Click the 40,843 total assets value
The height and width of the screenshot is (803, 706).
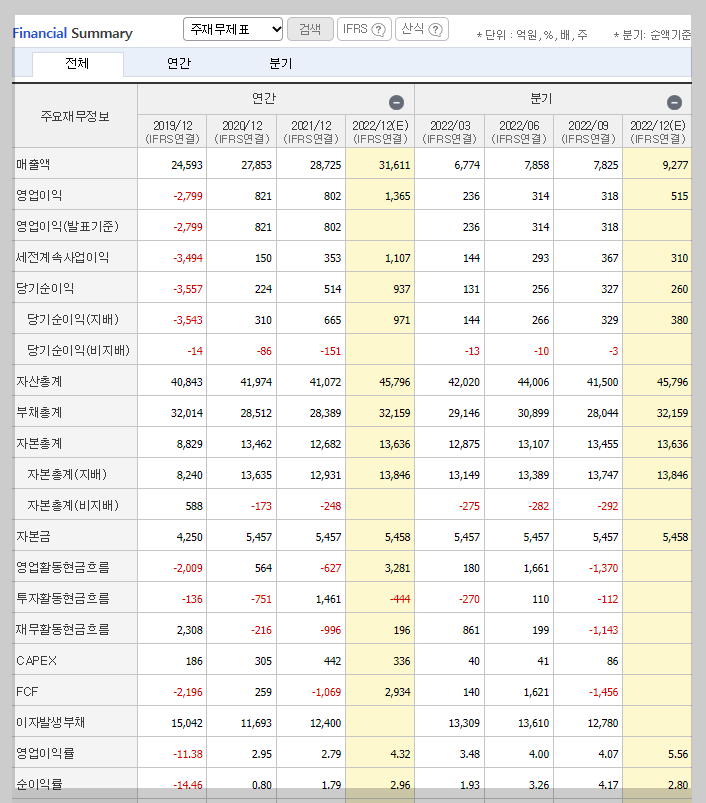tap(187, 382)
